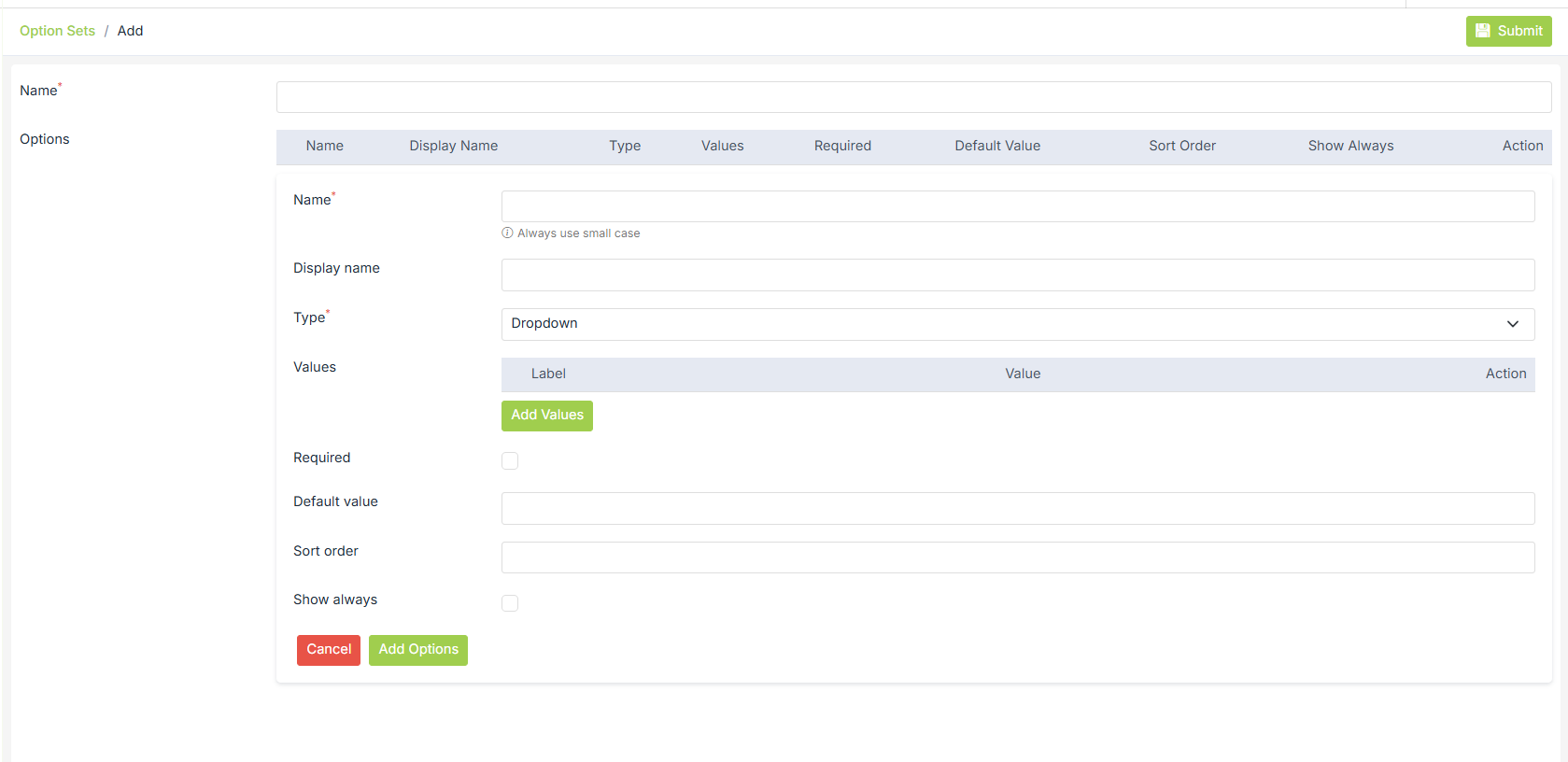Screen dimensions: 1568x762
Task: Click the Sort Order column header
Action: [x=1181, y=146]
